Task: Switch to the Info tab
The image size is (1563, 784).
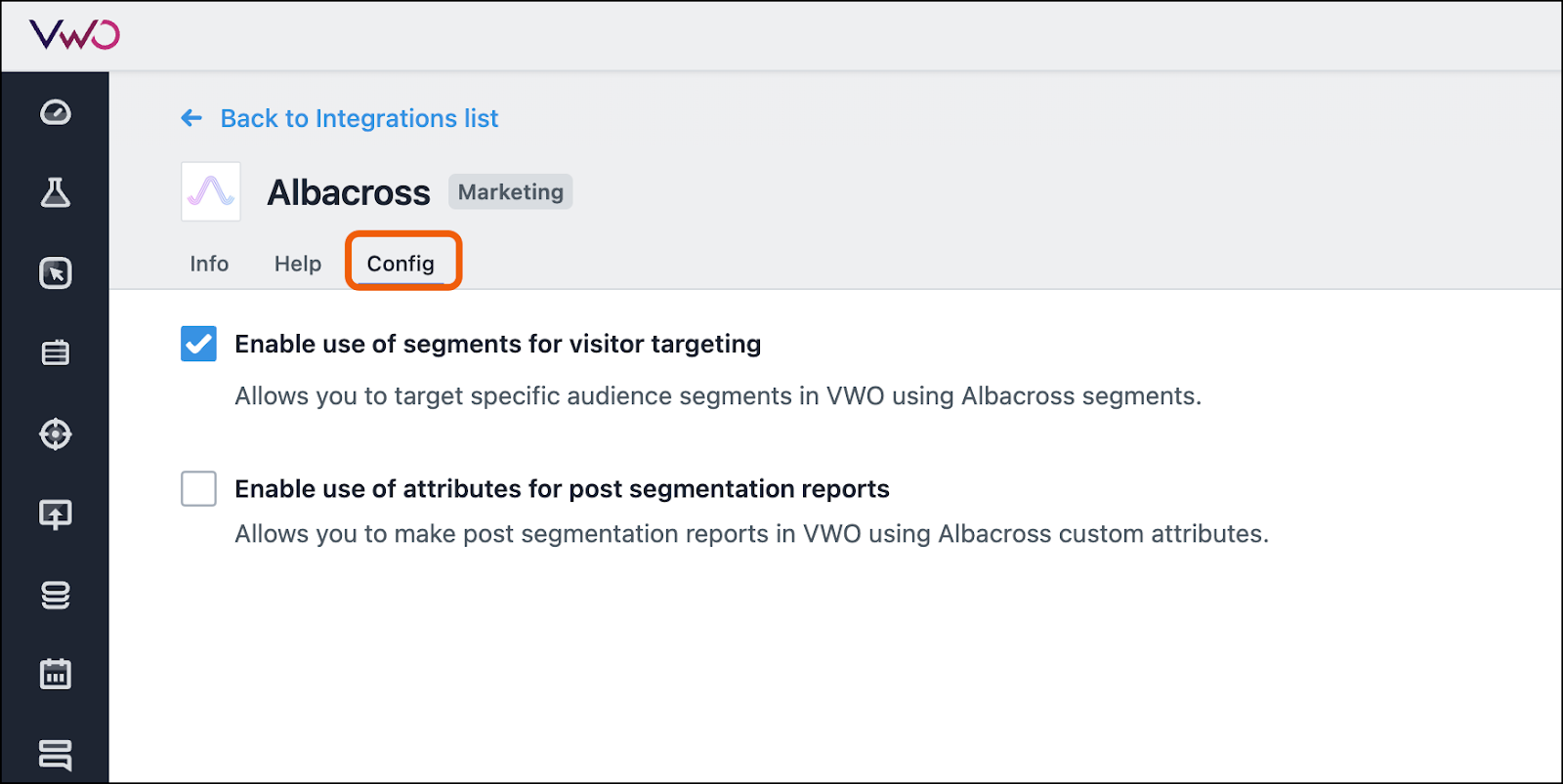Action: pyautogui.click(x=209, y=264)
